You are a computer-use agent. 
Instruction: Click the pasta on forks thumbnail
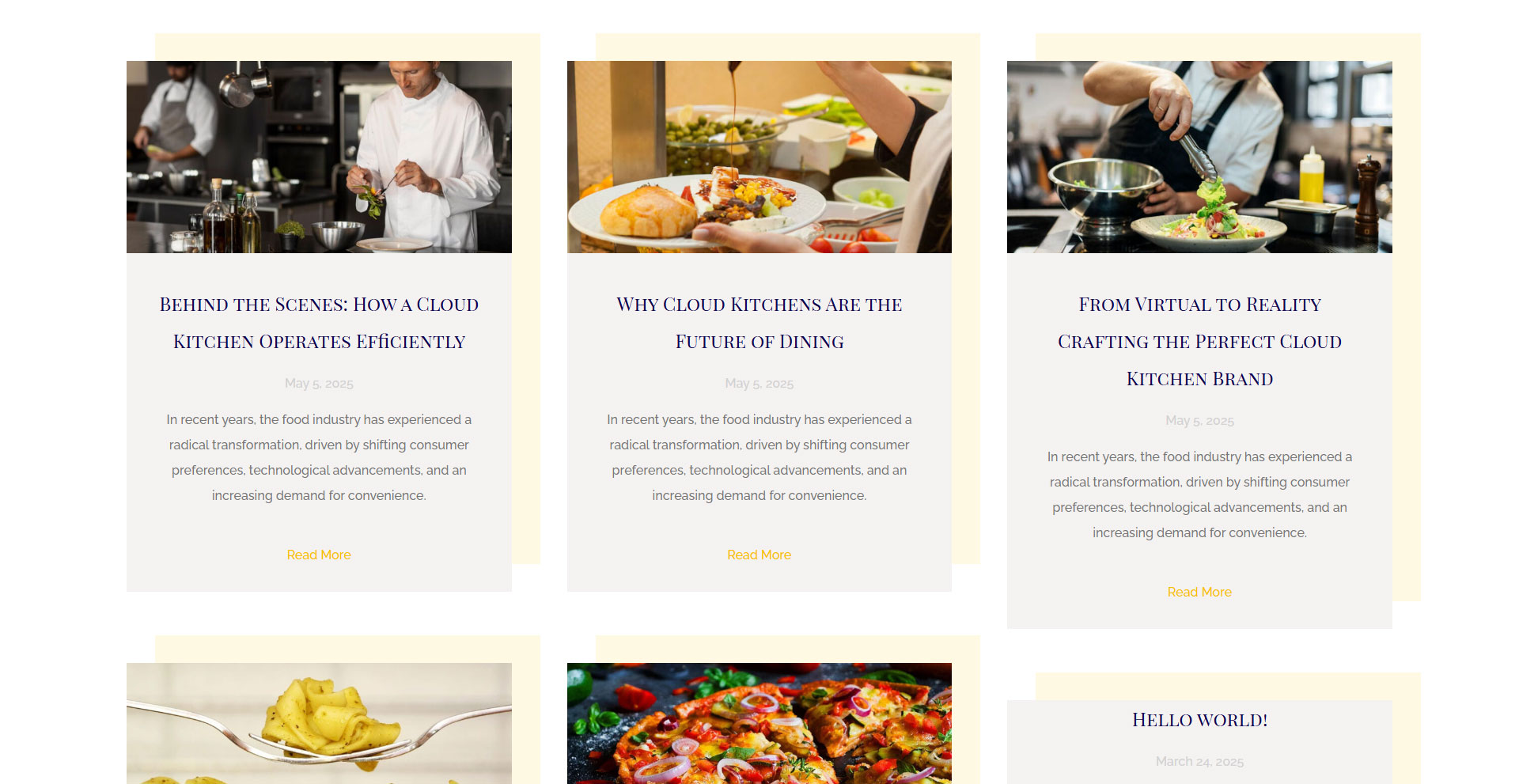(x=319, y=723)
